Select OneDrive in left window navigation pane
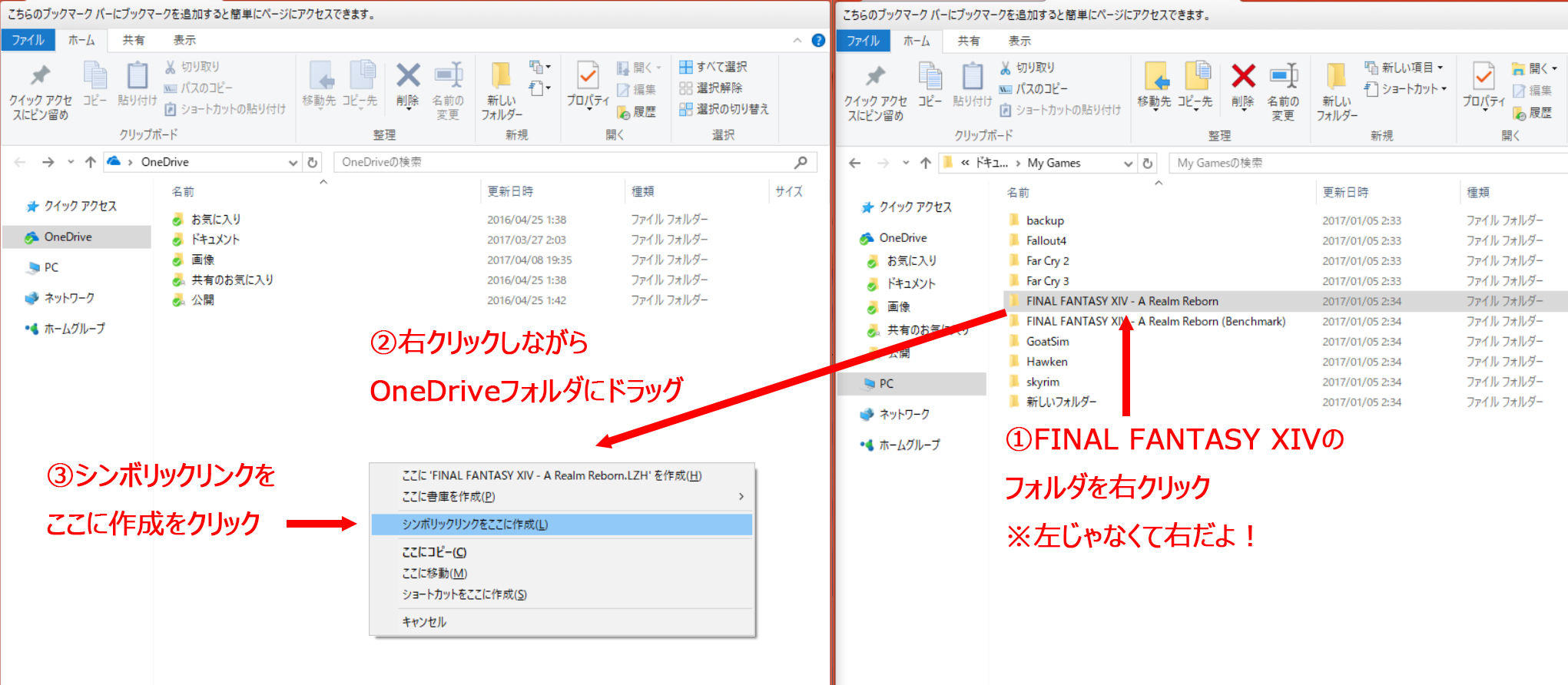This screenshot has height=685, width=1568. click(77, 237)
